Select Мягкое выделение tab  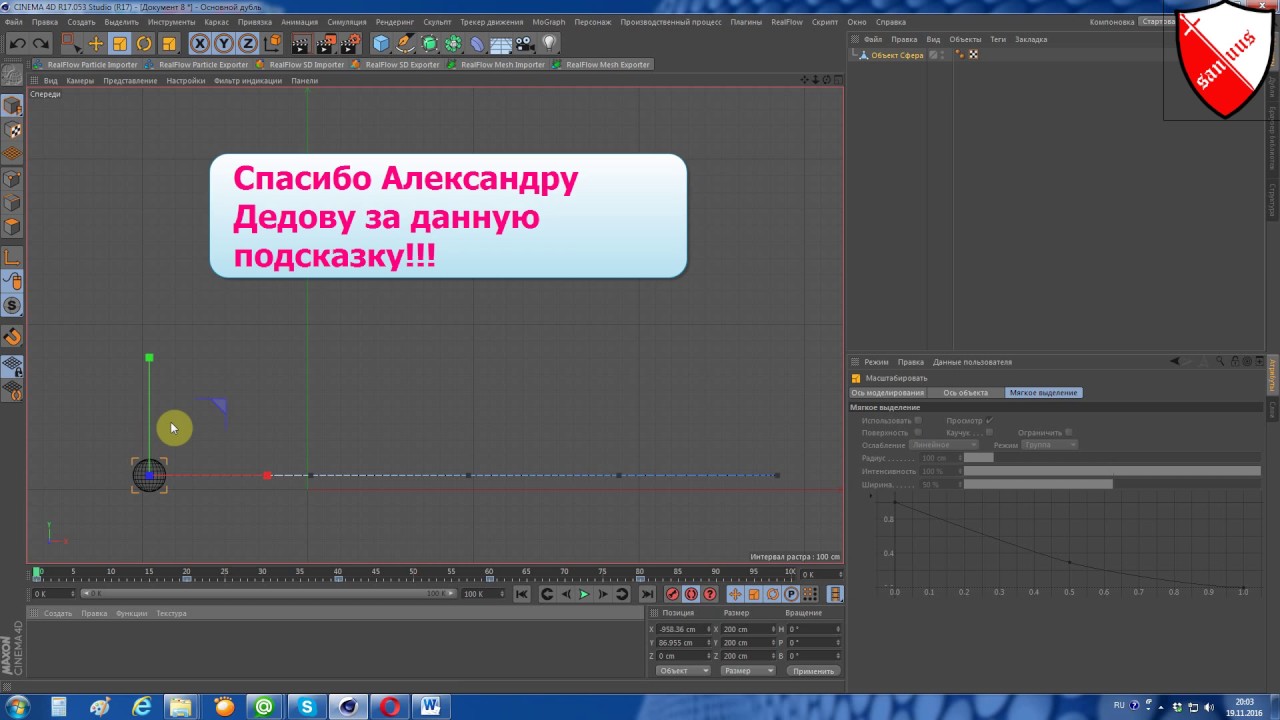pyautogui.click(x=1043, y=393)
